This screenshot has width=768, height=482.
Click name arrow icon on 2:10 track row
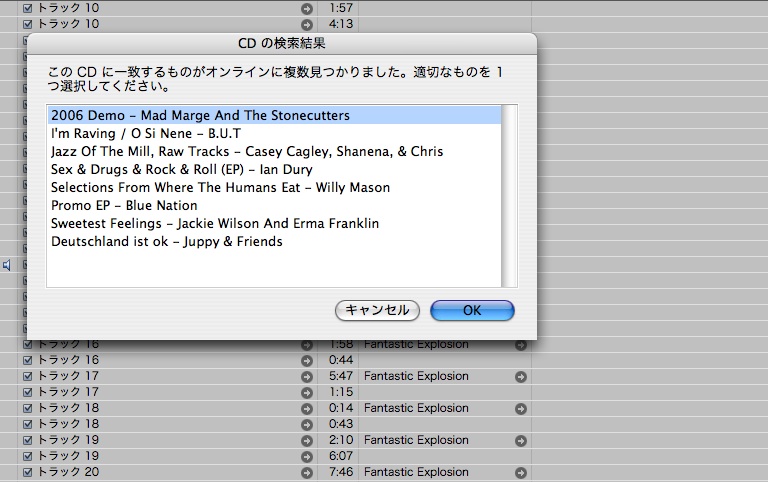click(307, 440)
